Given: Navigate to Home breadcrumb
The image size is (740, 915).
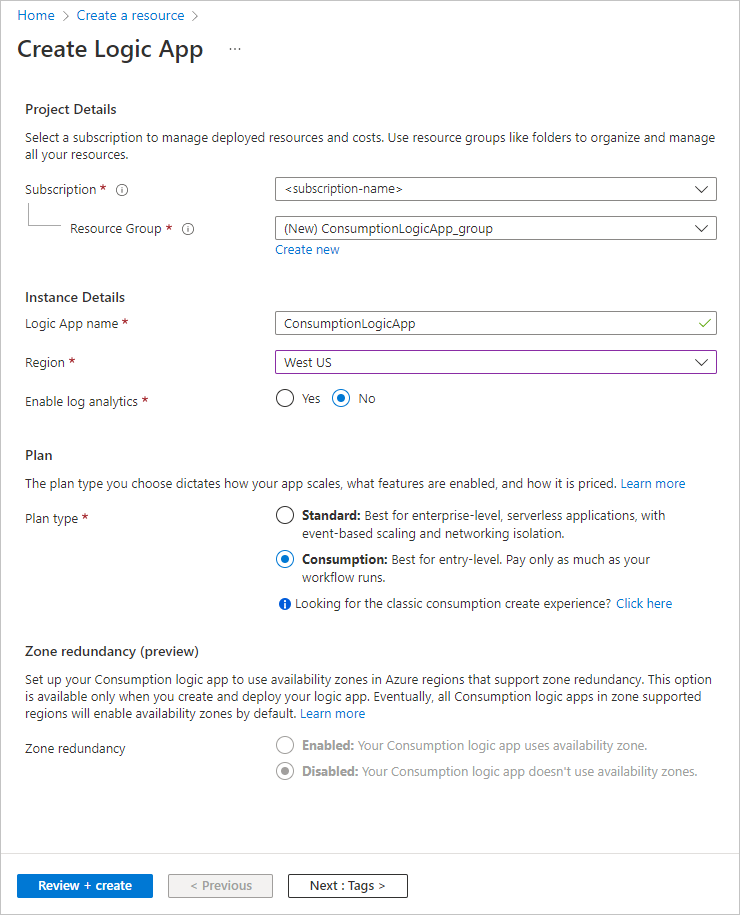Looking at the screenshot, I should [x=36, y=15].
